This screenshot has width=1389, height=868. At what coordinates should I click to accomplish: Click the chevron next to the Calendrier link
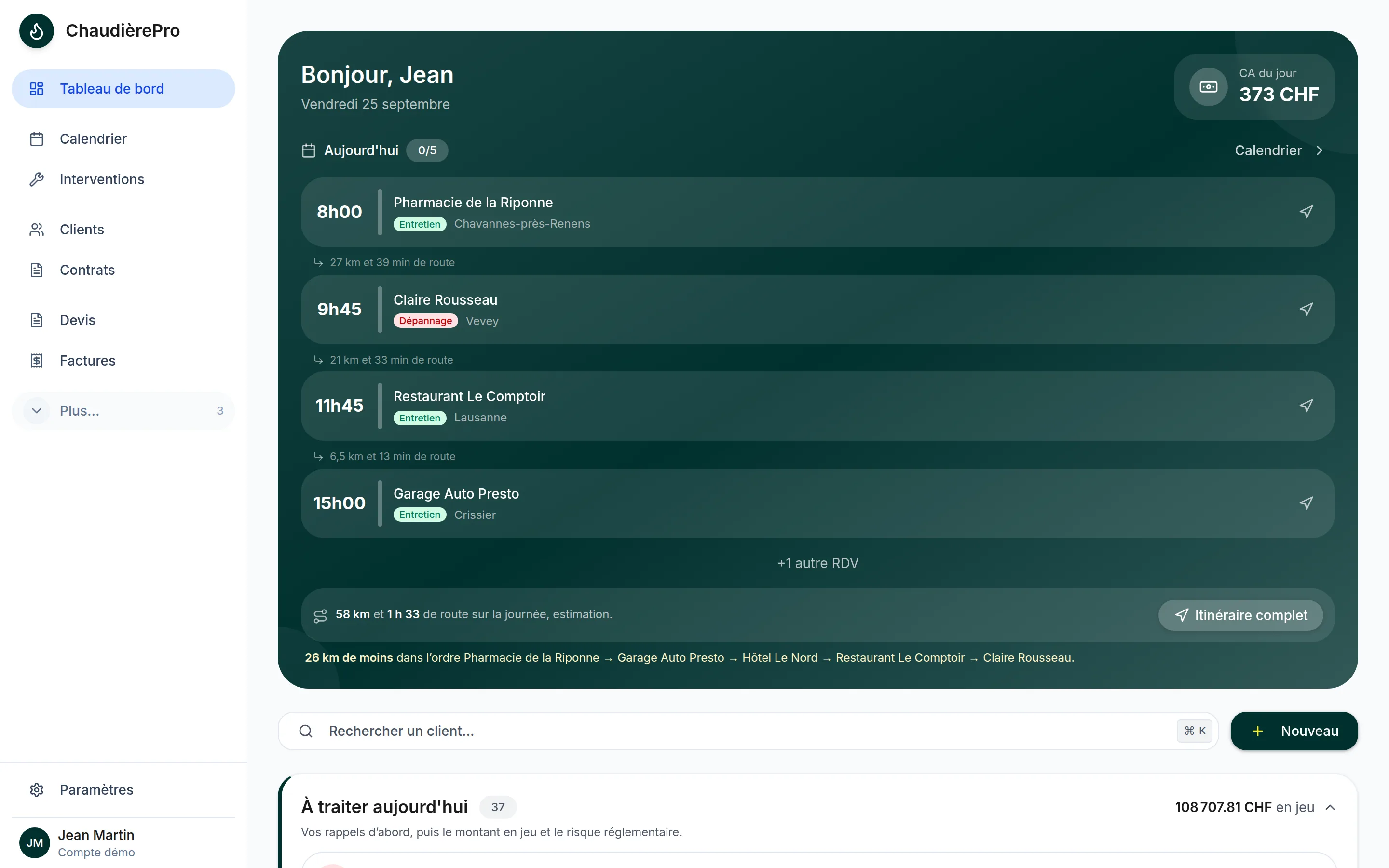[1319, 150]
